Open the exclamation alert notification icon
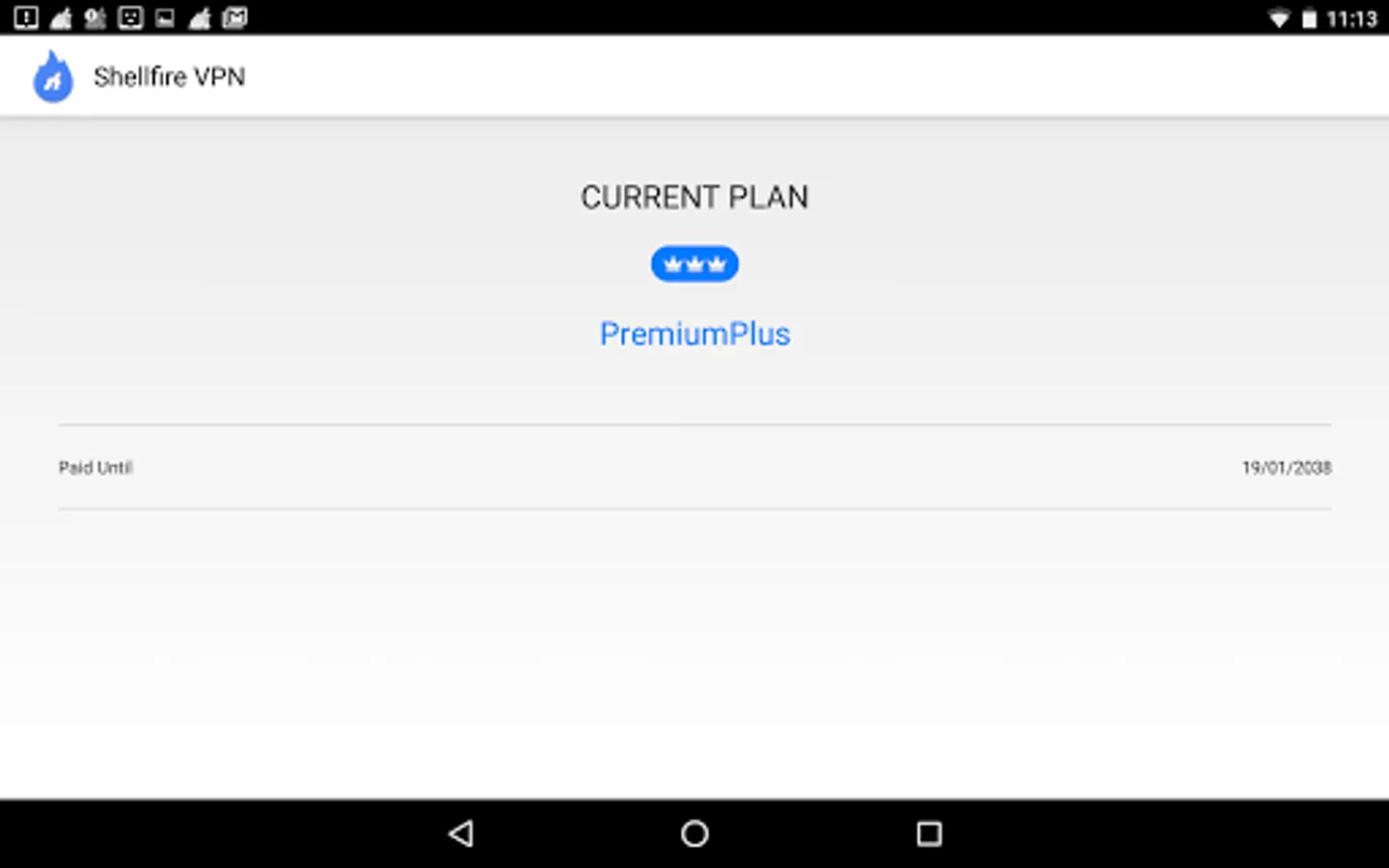 (x=26, y=17)
